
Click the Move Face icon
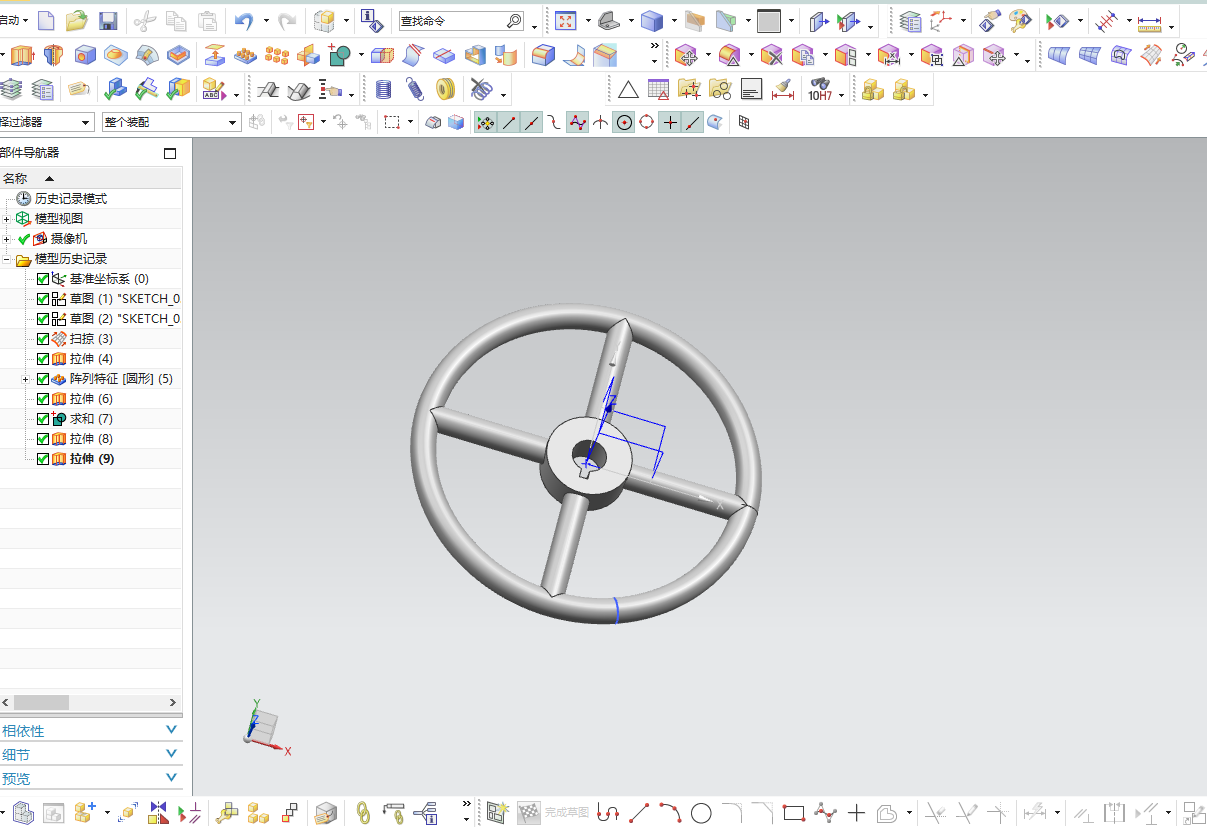click(685, 56)
